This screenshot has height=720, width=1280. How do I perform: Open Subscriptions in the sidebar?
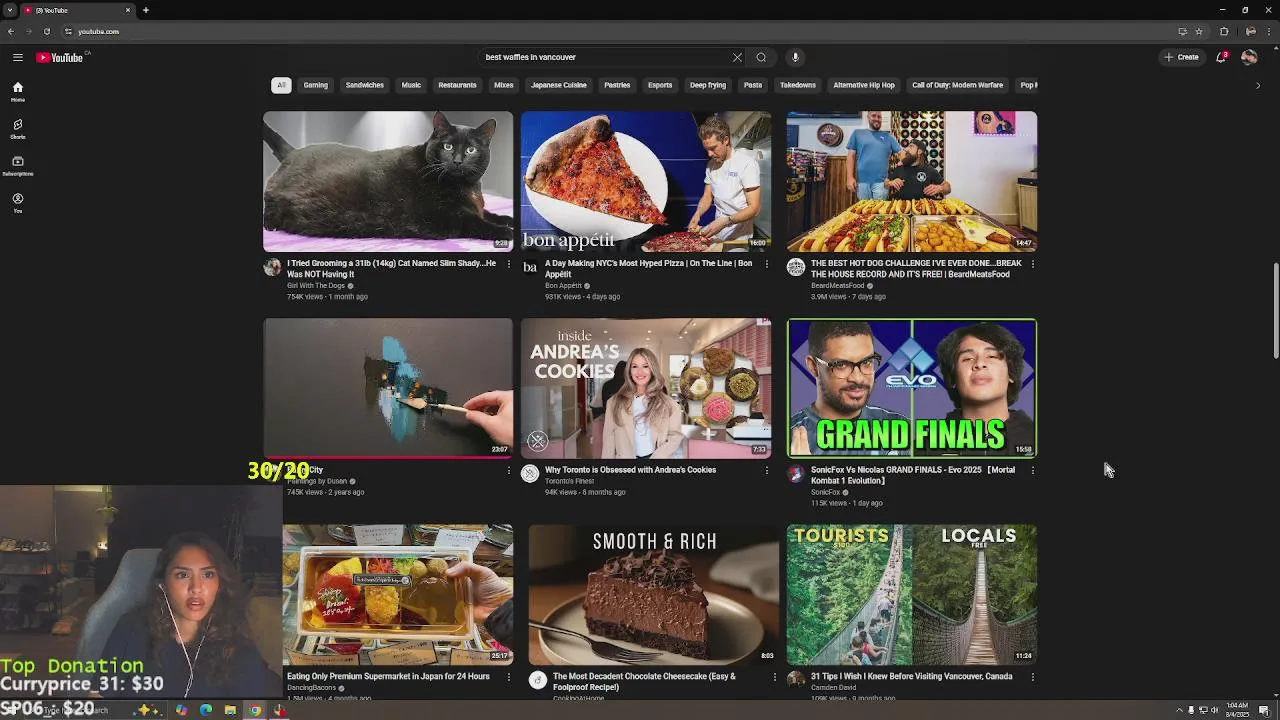click(x=17, y=165)
